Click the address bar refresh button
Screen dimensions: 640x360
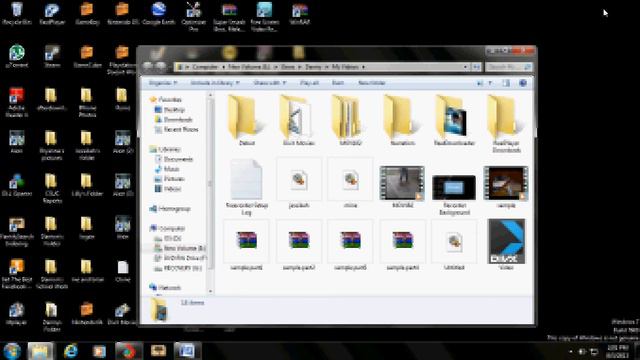click(x=476, y=67)
